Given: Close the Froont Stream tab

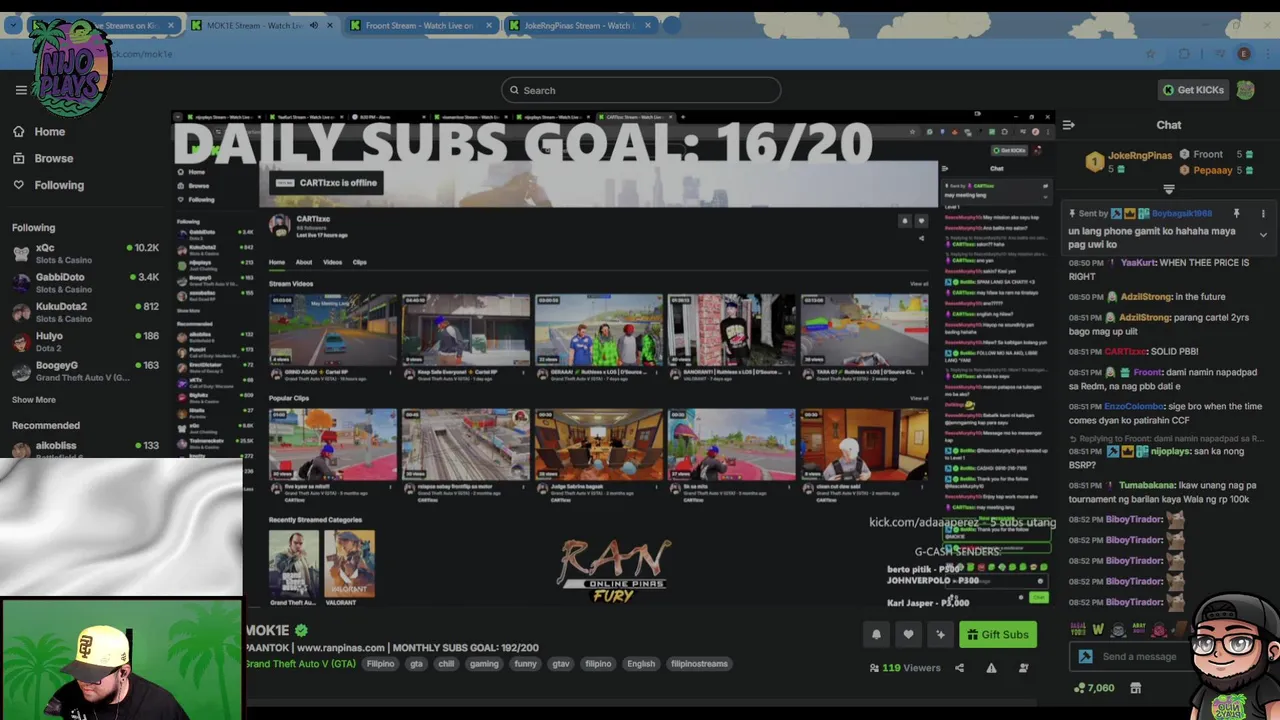Looking at the screenshot, I should 488,26.
